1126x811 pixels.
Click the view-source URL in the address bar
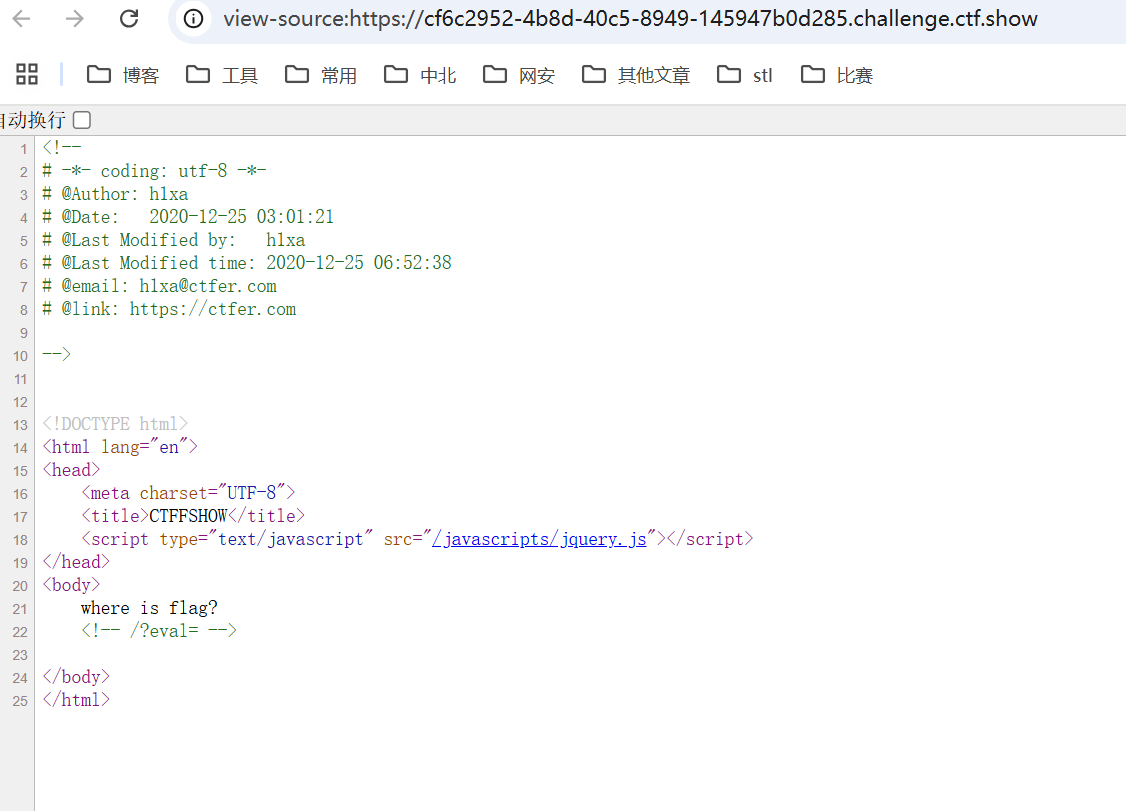click(x=630, y=19)
